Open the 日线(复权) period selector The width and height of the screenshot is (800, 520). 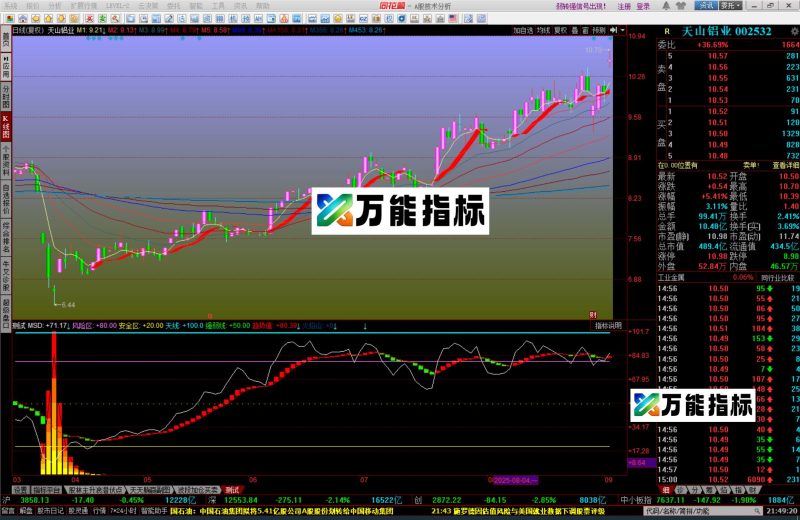(x=29, y=30)
